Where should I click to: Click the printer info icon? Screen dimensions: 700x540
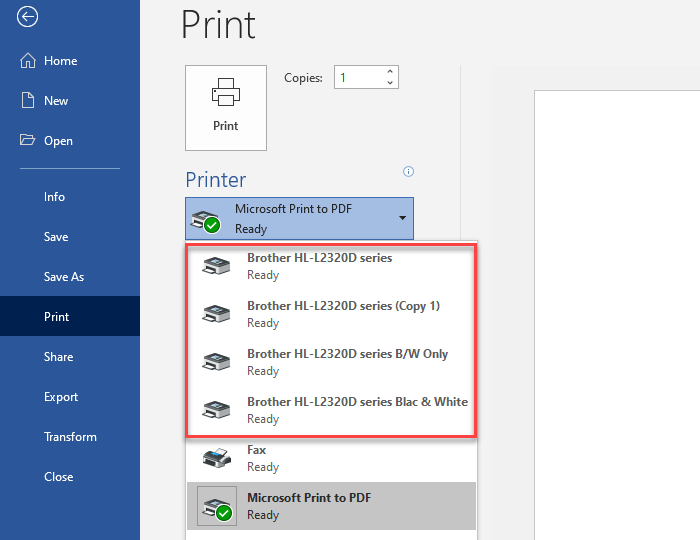coord(408,171)
